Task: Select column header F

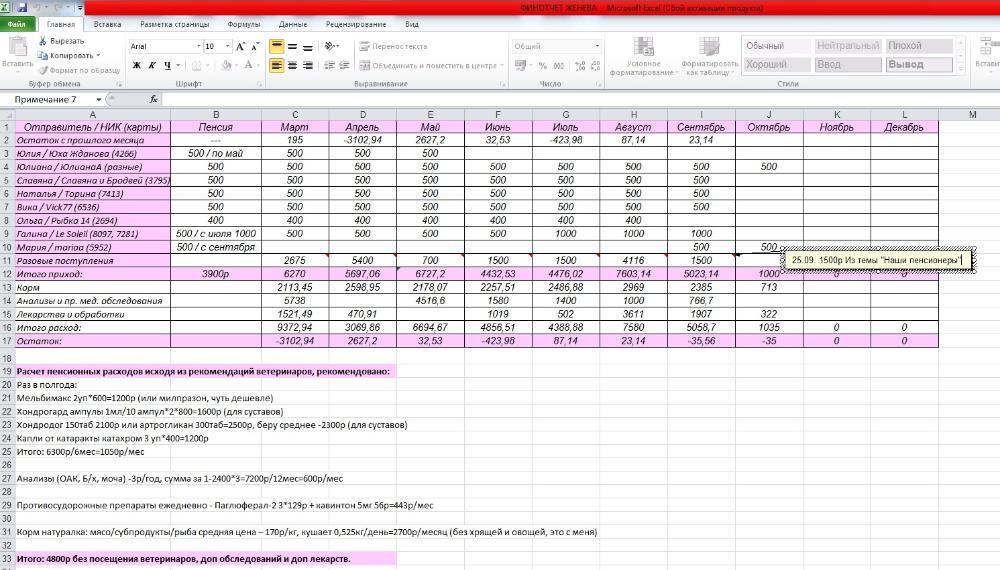Action: click(x=497, y=114)
